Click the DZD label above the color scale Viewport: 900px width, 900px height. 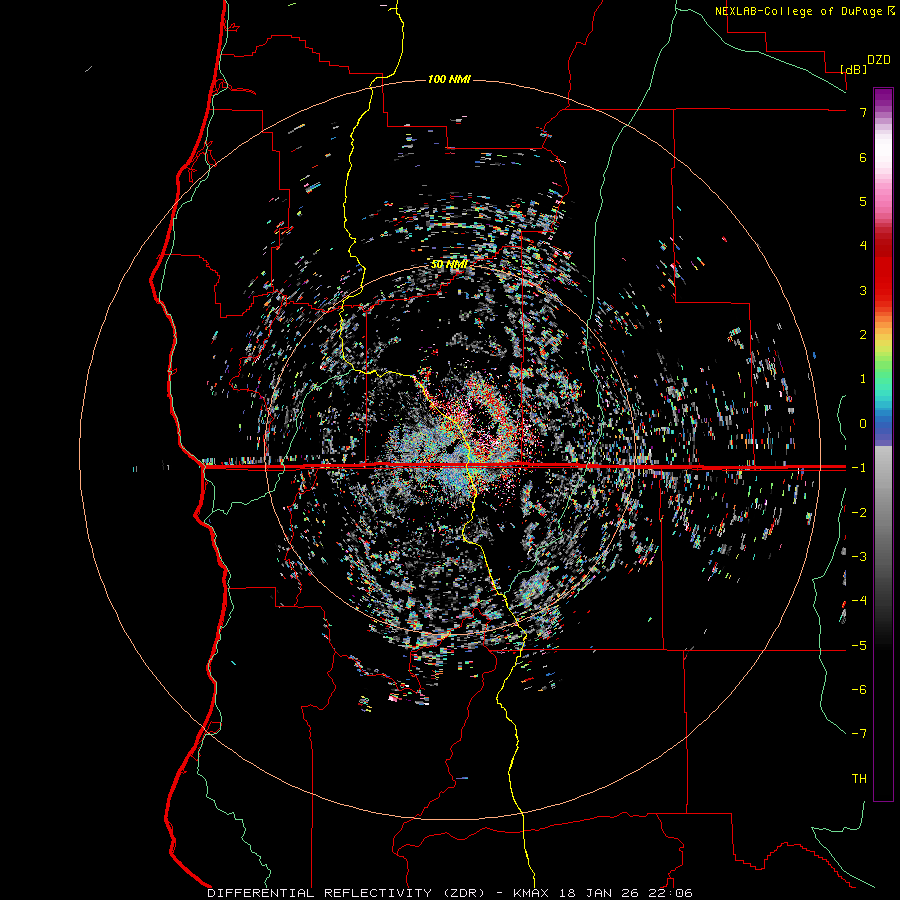(879, 60)
